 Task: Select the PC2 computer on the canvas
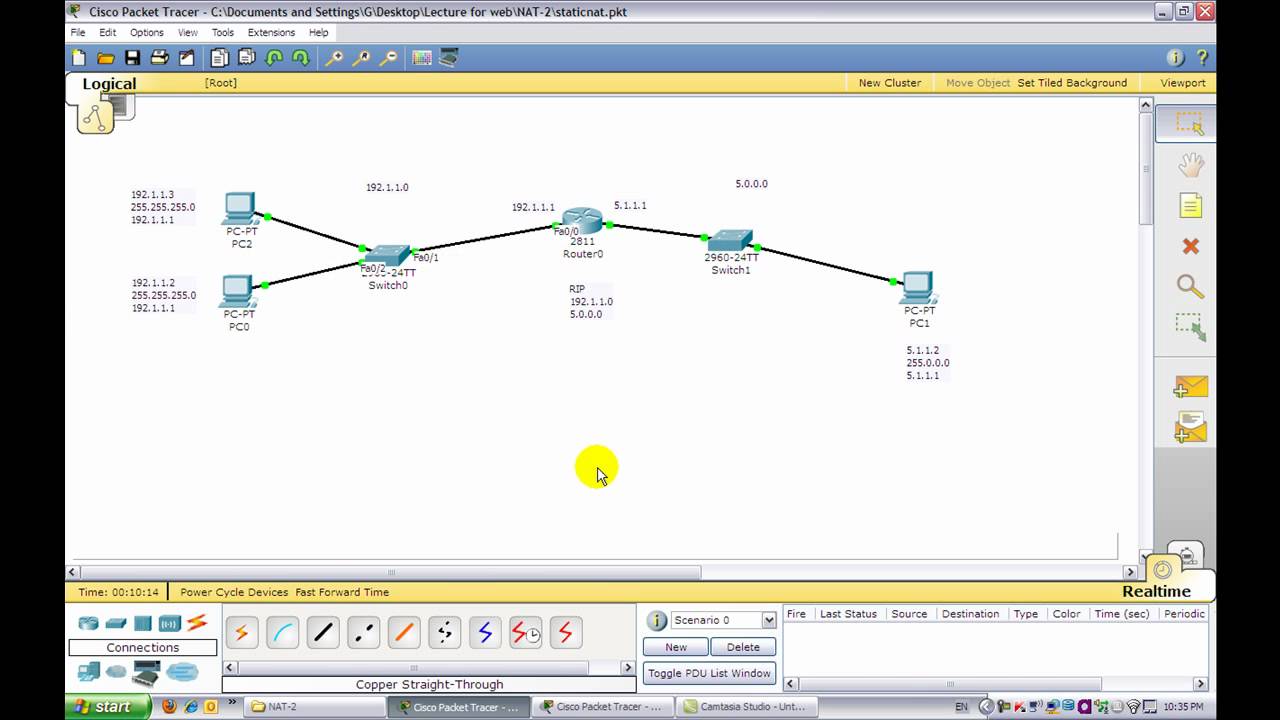coord(240,209)
